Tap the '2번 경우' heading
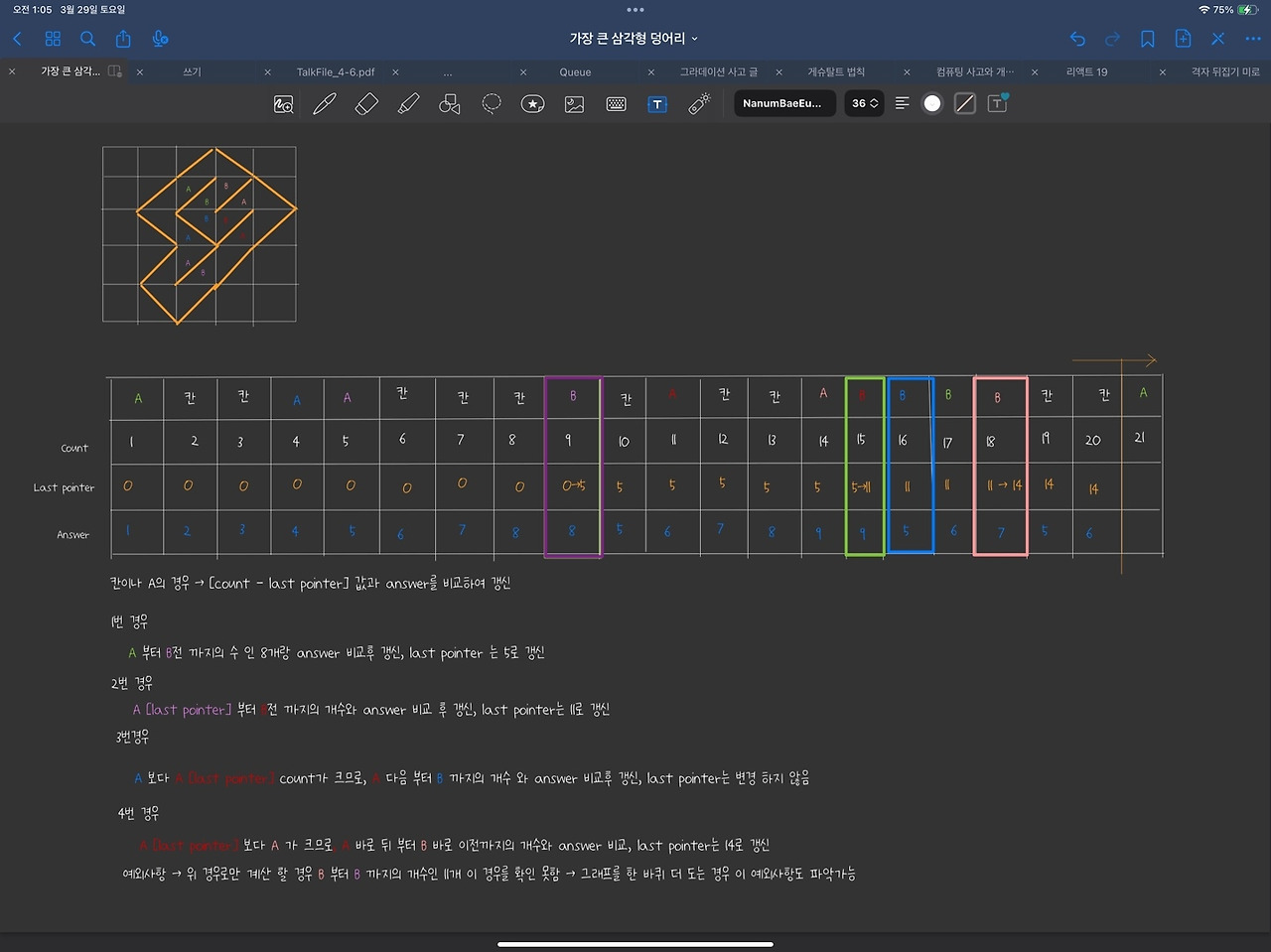The width and height of the screenshot is (1271, 952). pyautogui.click(x=131, y=683)
